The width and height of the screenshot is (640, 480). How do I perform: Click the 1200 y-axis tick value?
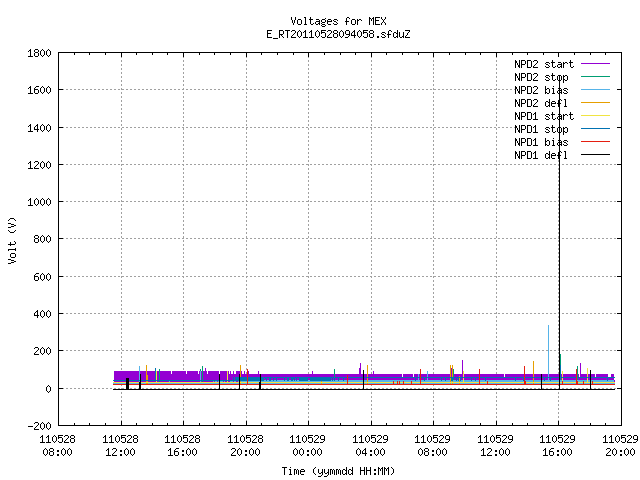tap(39, 165)
